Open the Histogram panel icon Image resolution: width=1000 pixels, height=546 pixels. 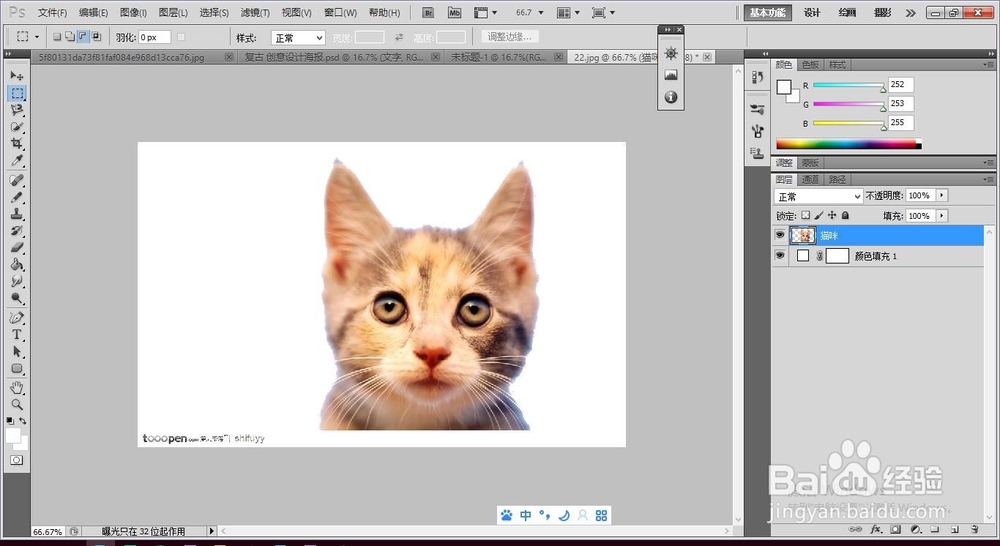click(x=671, y=75)
